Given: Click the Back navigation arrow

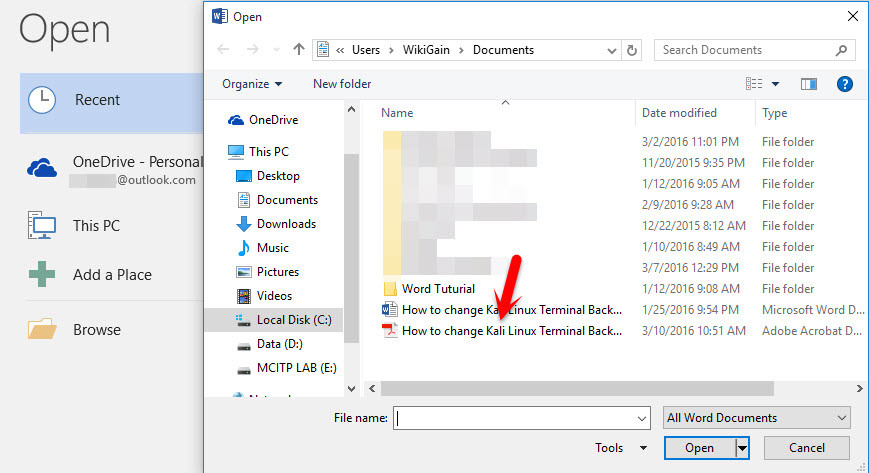Looking at the screenshot, I should [223, 49].
